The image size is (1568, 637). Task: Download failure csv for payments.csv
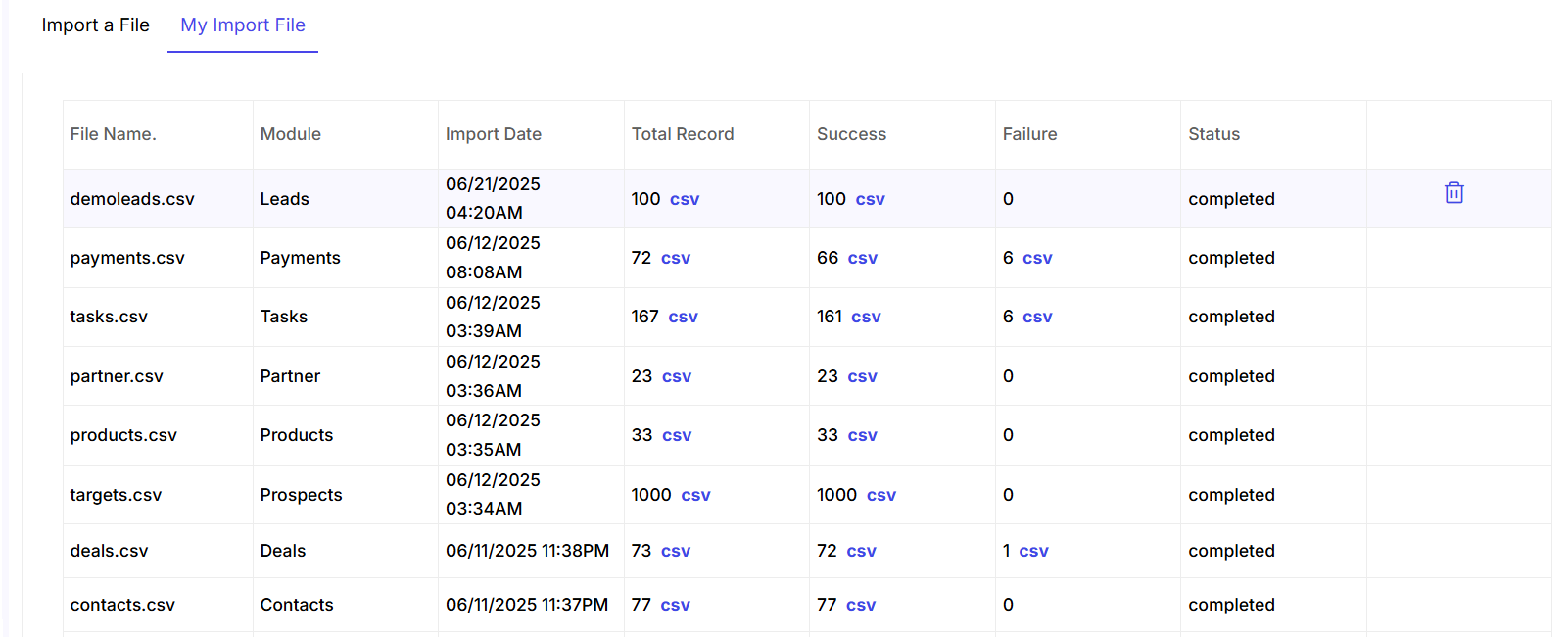pos(1037,258)
